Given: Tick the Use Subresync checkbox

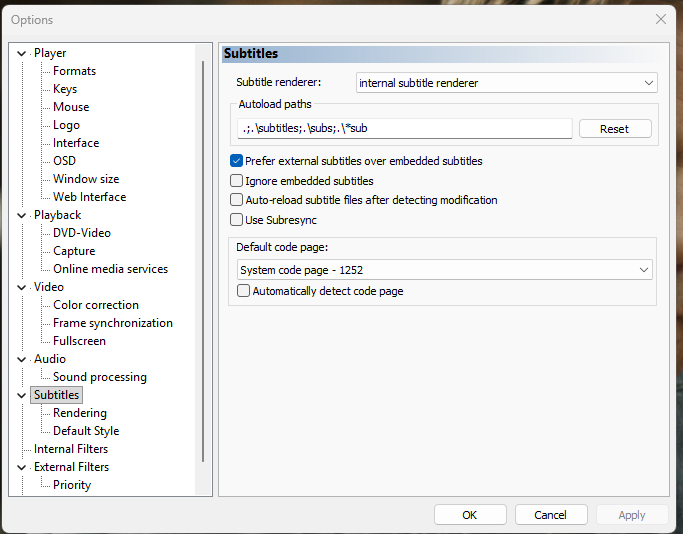Looking at the screenshot, I should [236, 220].
